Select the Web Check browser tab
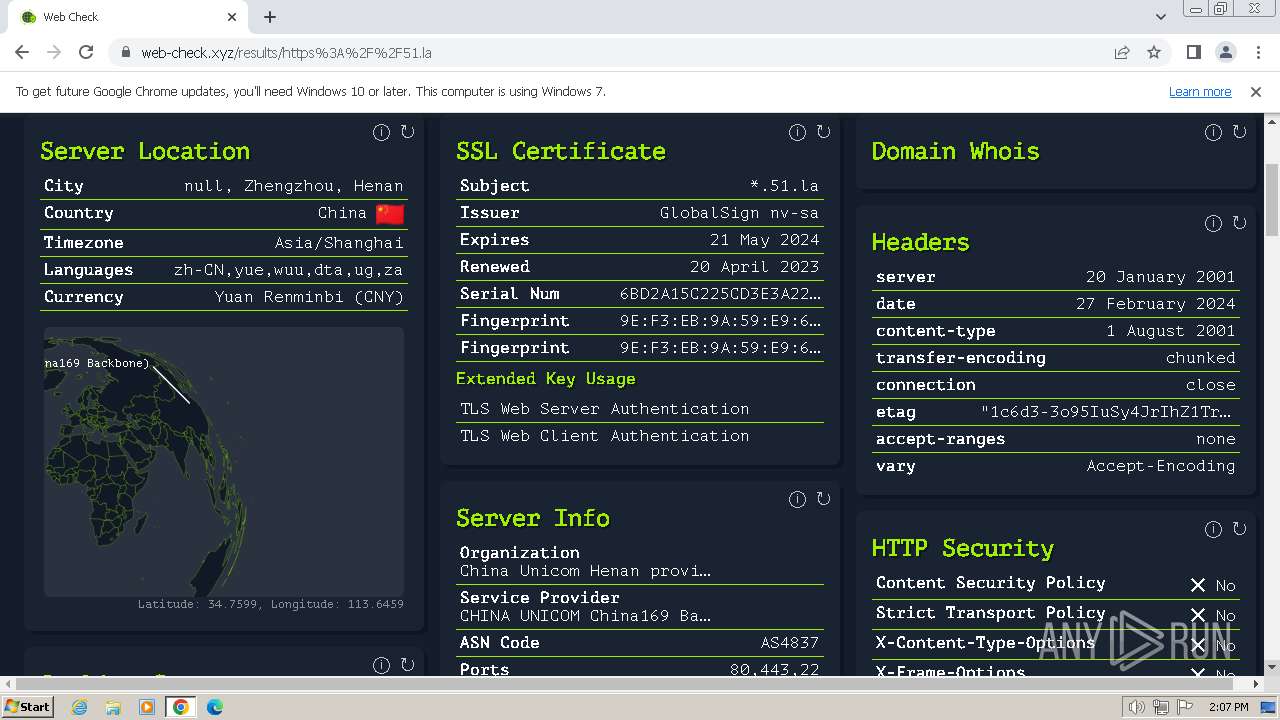 (127, 17)
